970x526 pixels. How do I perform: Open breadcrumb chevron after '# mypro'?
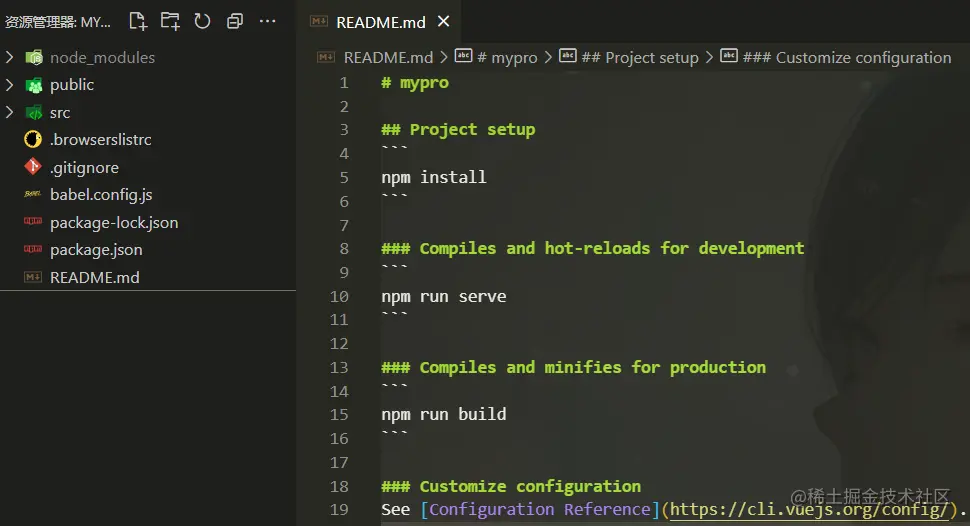pyautogui.click(x=548, y=58)
